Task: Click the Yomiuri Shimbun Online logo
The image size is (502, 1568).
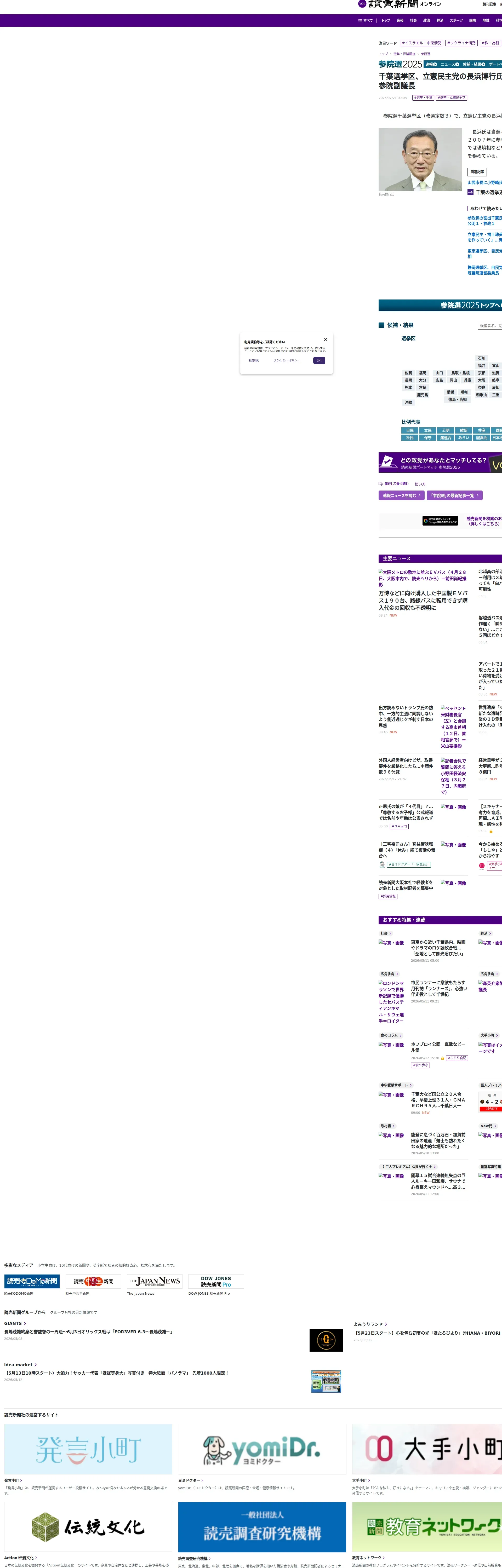Action: click(400, 4)
